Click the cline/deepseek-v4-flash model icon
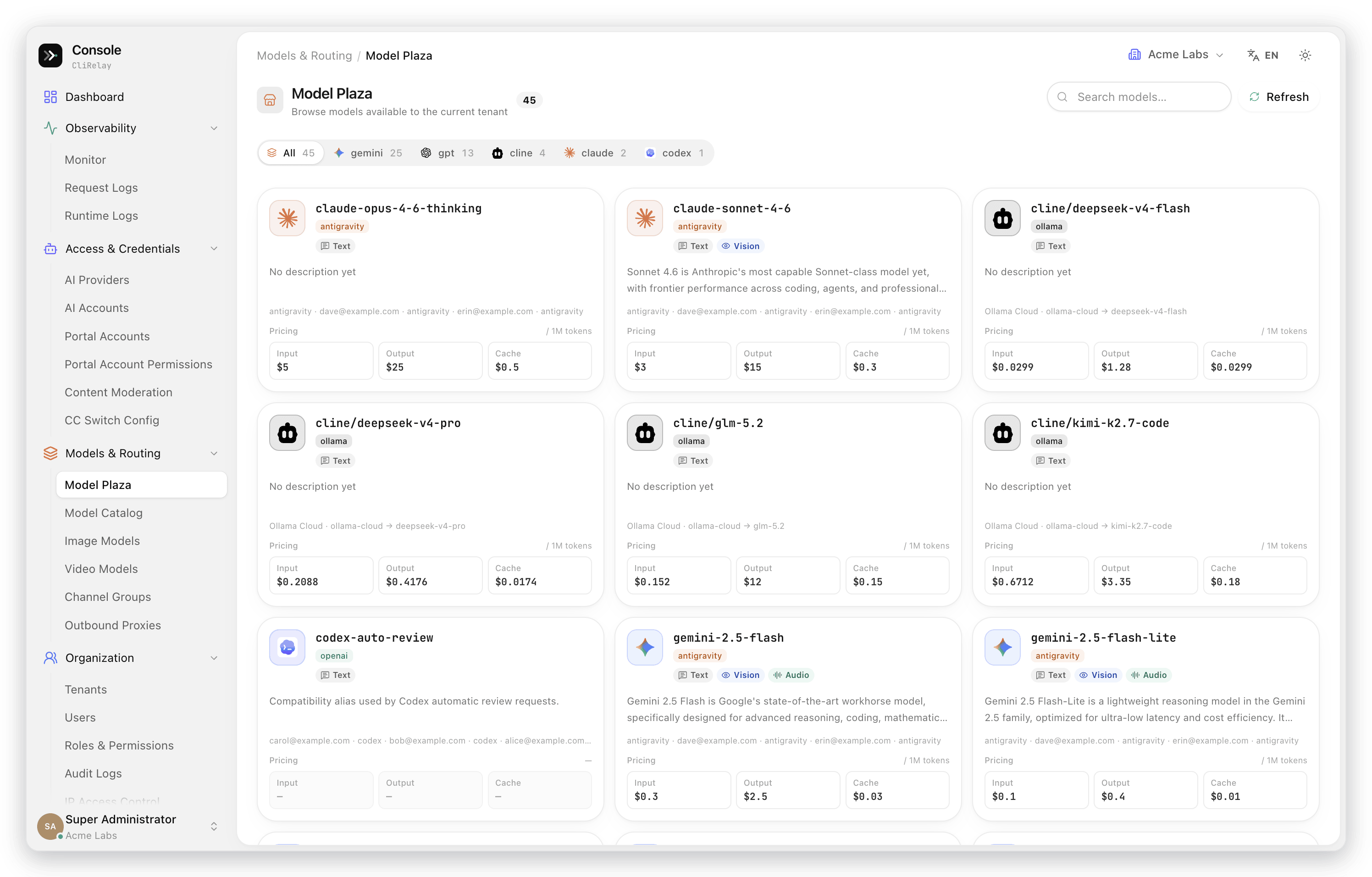This screenshot has height=877, width=1372. tap(1002, 218)
